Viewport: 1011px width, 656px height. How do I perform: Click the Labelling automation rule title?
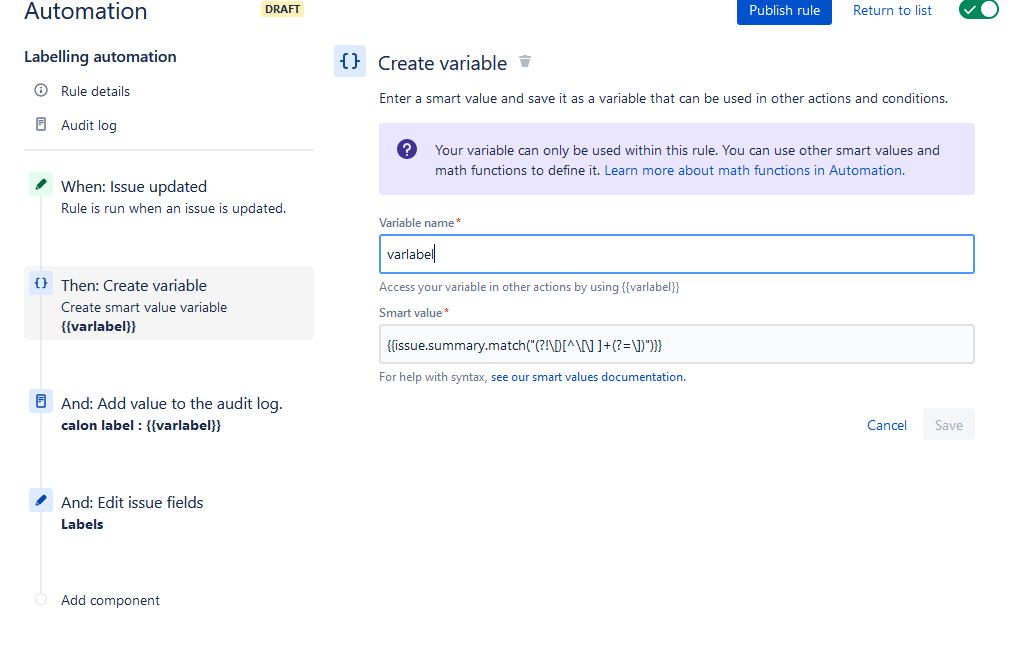pyautogui.click(x=100, y=57)
